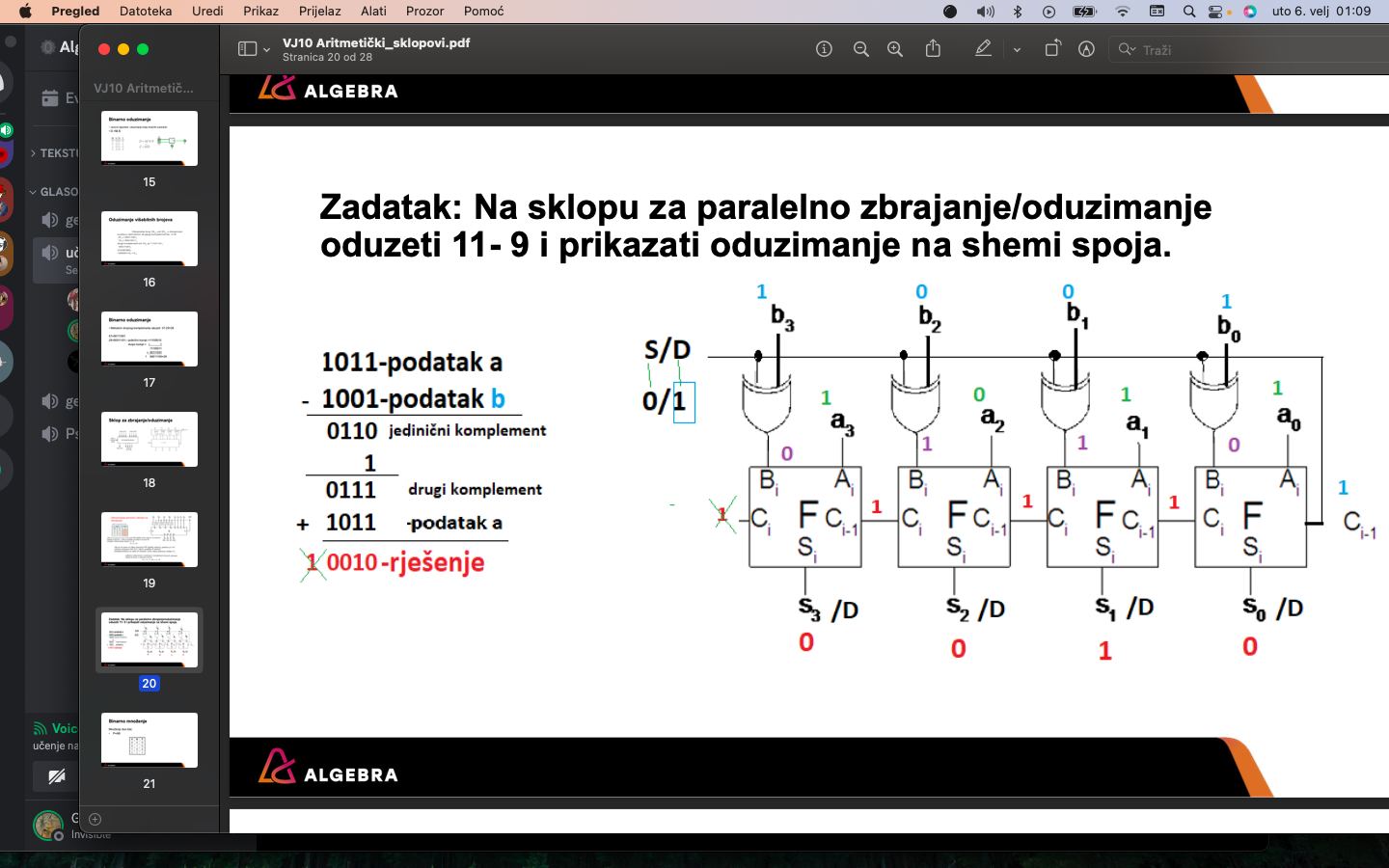
Task: Zoom in on the PDF page
Action: pos(895,49)
